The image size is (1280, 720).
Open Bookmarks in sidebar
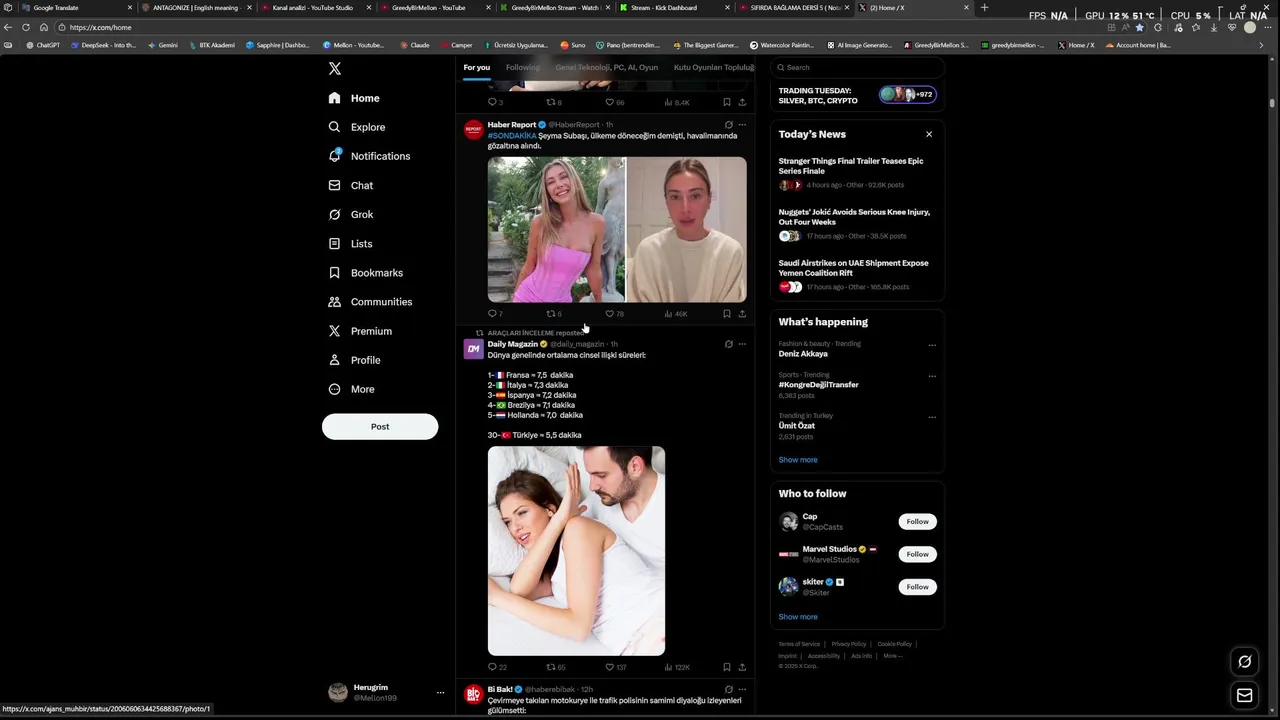(x=365, y=272)
